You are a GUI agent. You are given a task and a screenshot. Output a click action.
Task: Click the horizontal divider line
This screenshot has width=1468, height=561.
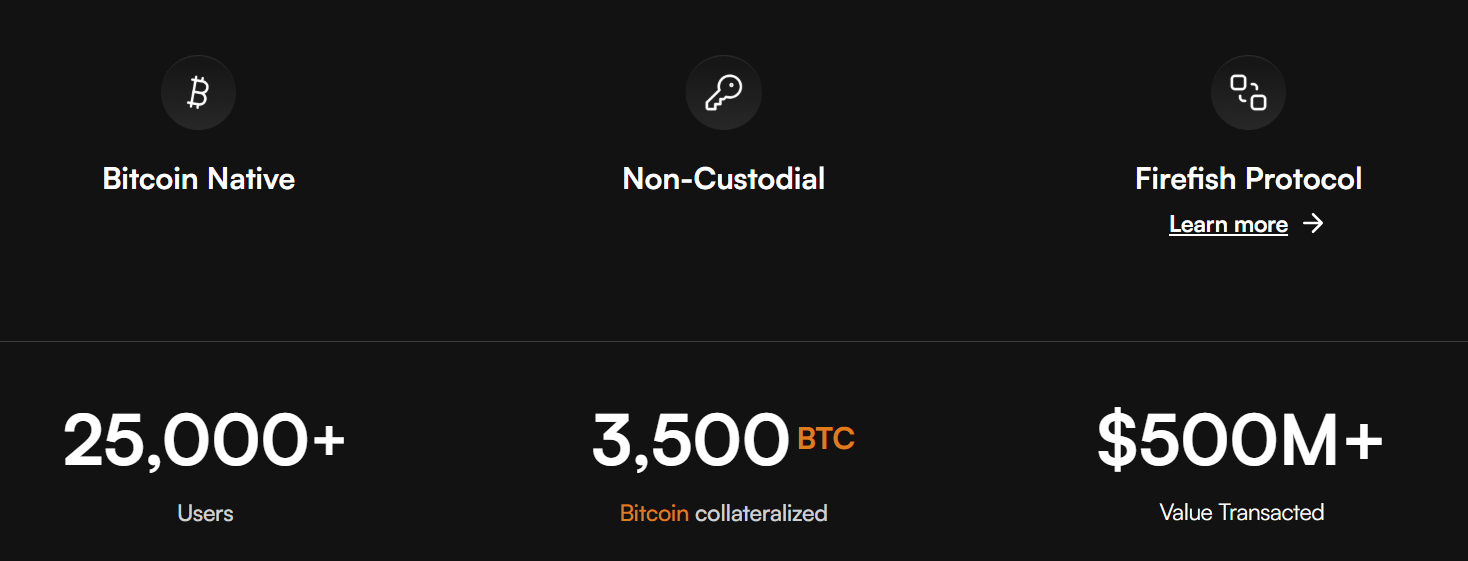[x=734, y=341]
